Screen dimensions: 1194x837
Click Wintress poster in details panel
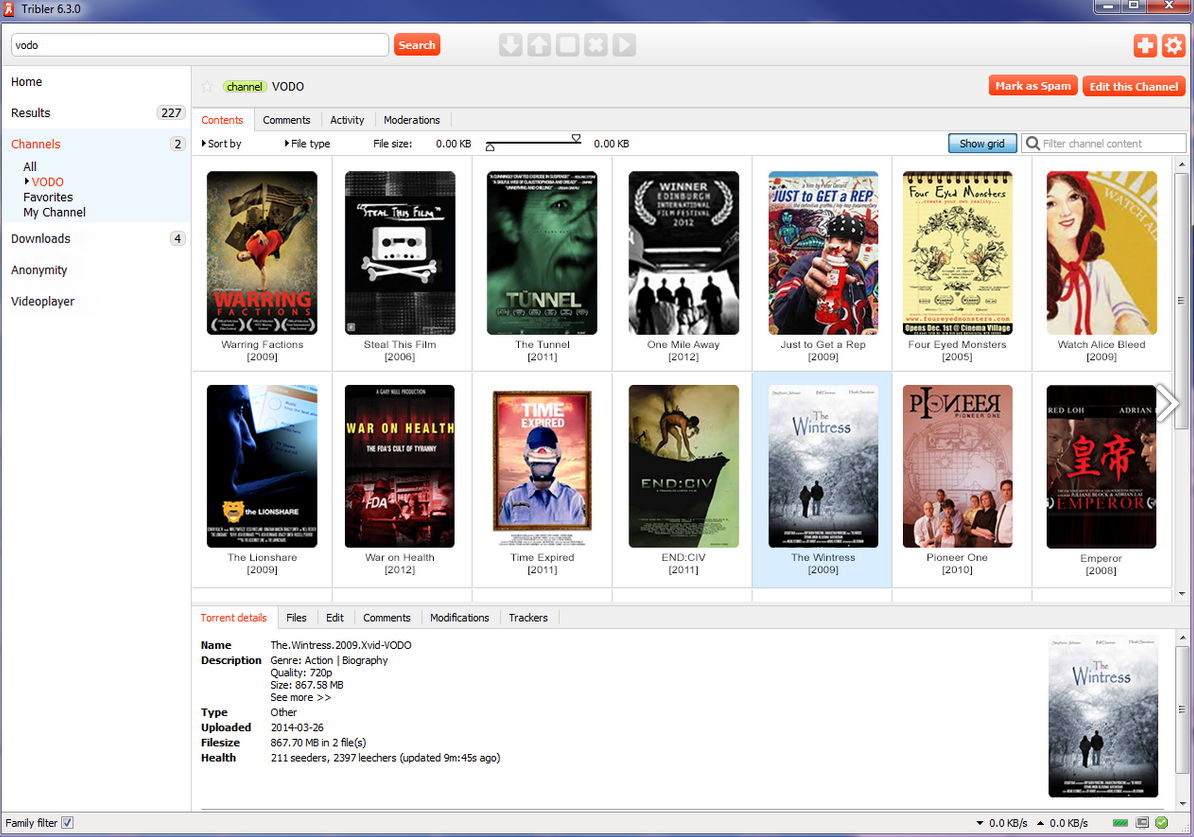pos(1103,717)
